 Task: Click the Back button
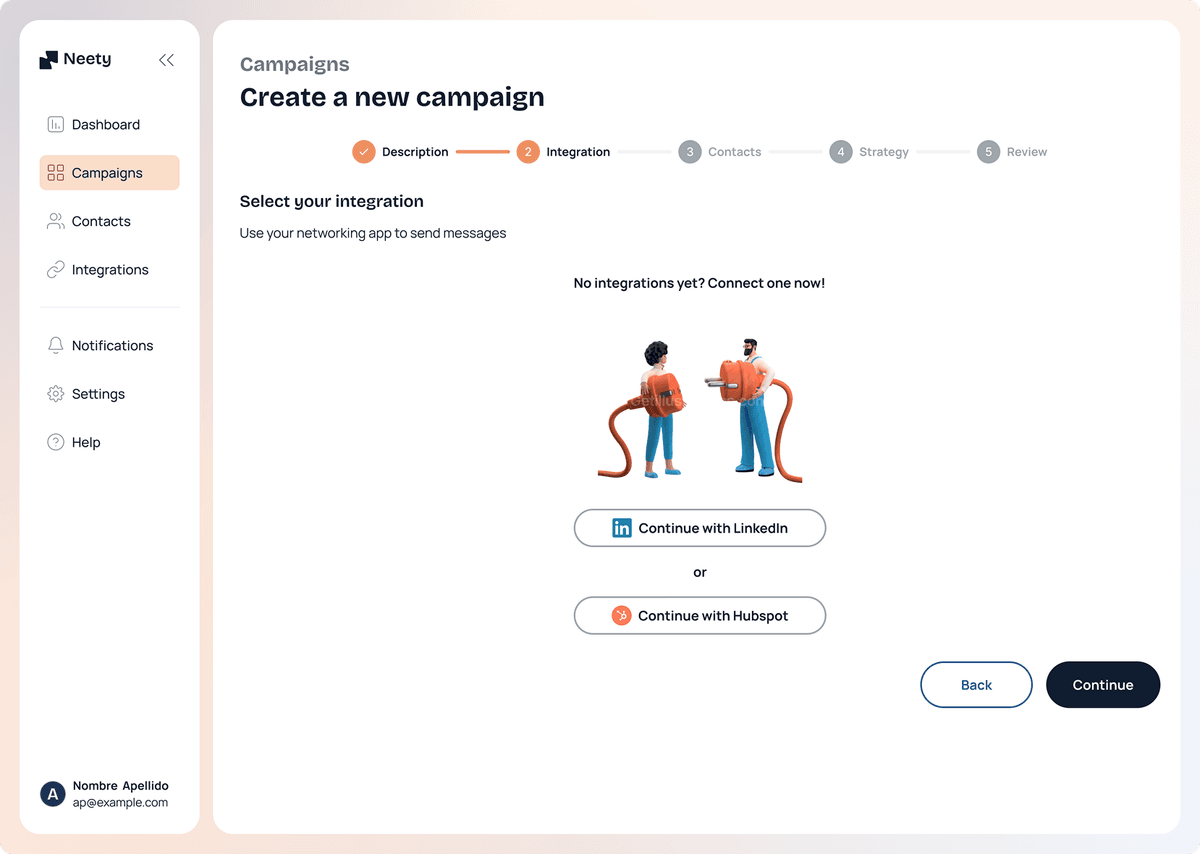(x=976, y=685)
